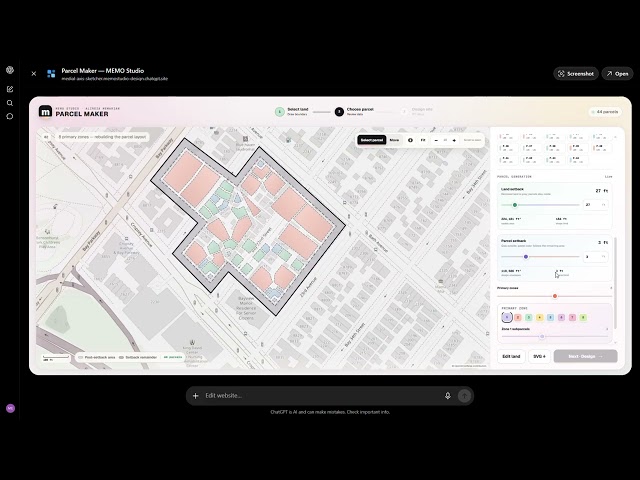The width and height of the screenshot is (640, 480).
Task: Open the site in a new window
Action: 617,73
